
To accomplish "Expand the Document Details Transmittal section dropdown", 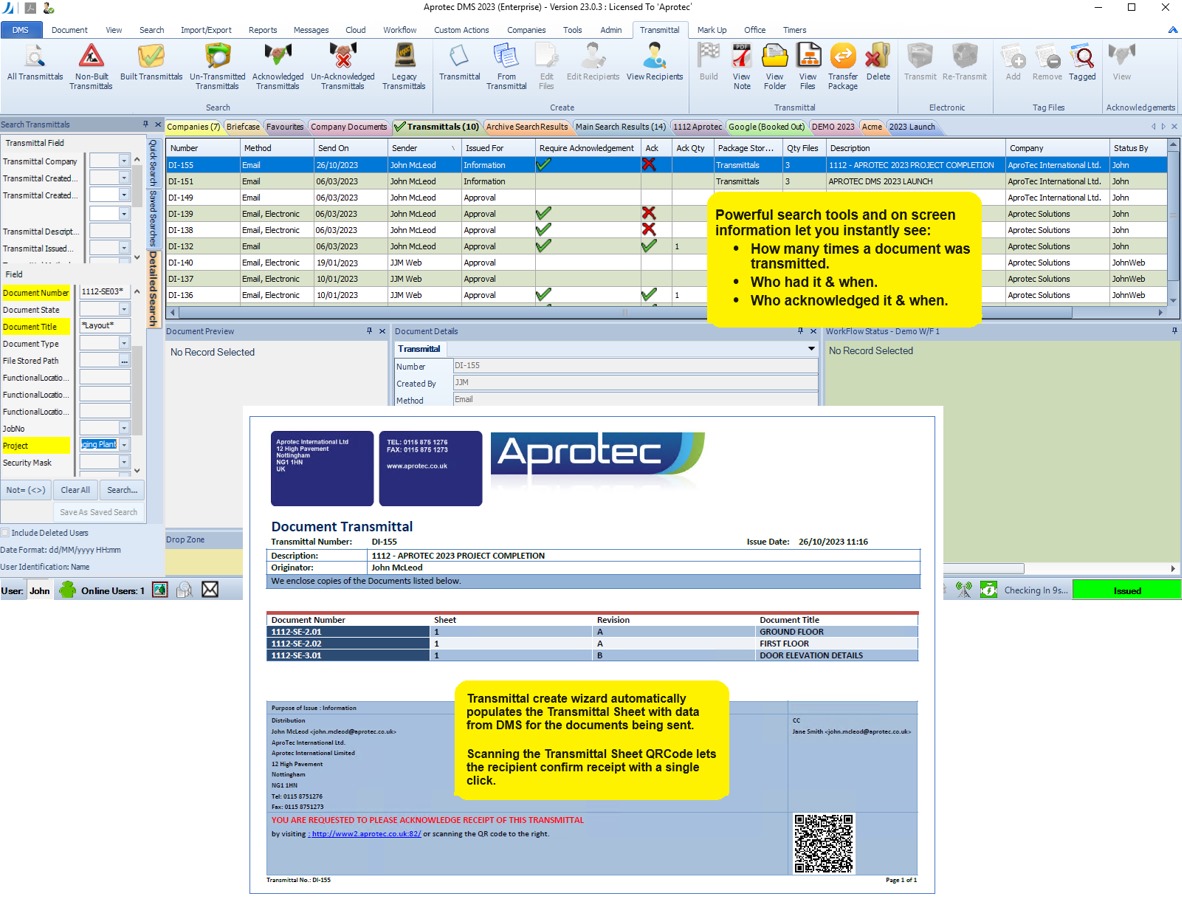I will pyautogui.click(x=811, y=348).
